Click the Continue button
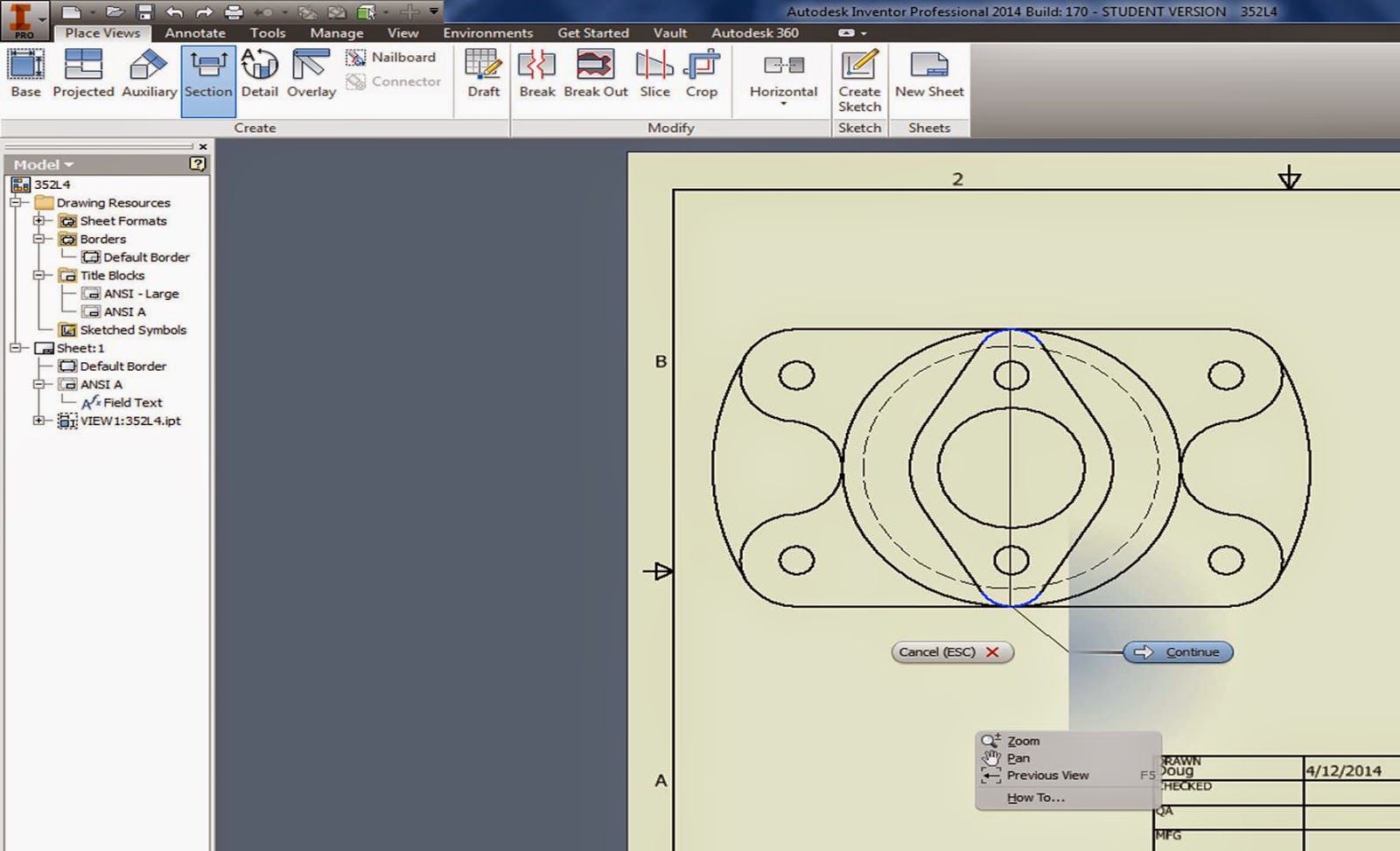 pyautogui.click(x=1177, y=652)
